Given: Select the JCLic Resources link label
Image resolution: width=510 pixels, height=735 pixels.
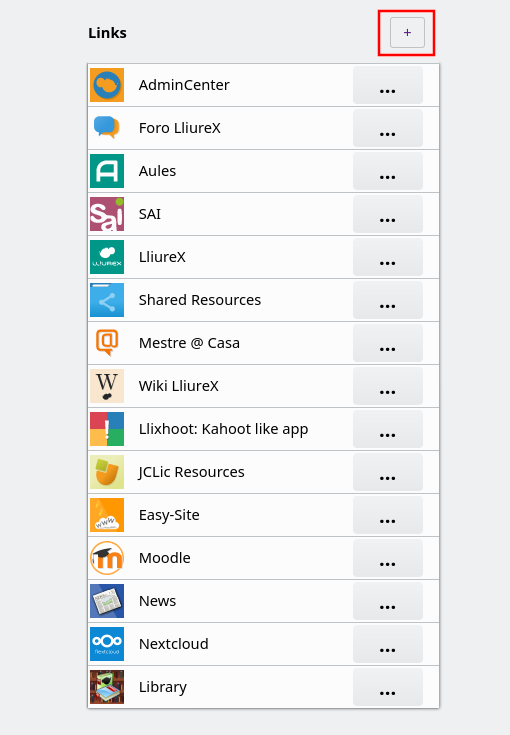Looking at the screenshot, I should [x=191, y=472].
